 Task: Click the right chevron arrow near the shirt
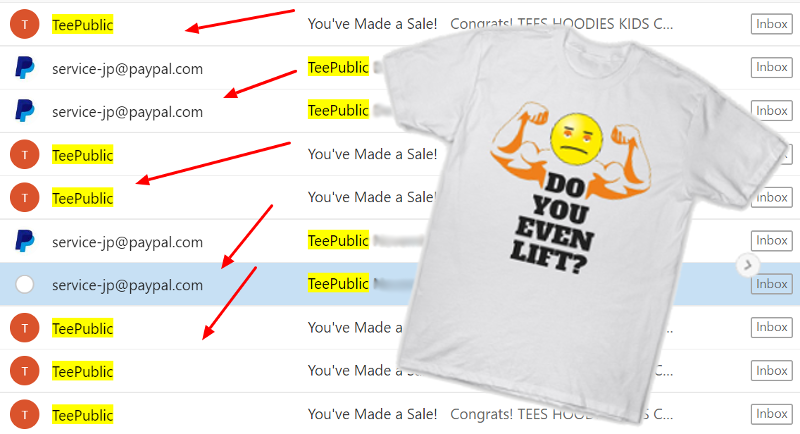(747, 265)
